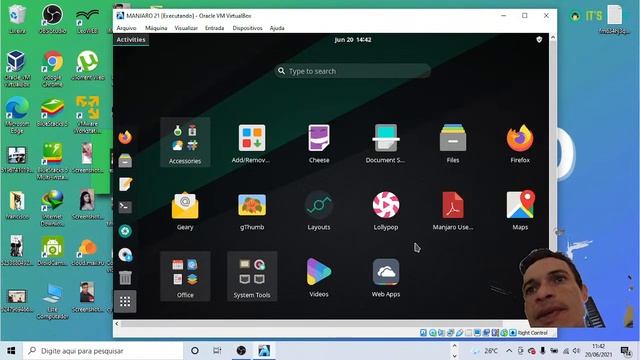This screenshot has height=360, width=640.
Task: Click VirtualBox horizontal scrollbar left arrow
Action: (x=117, y=324)
